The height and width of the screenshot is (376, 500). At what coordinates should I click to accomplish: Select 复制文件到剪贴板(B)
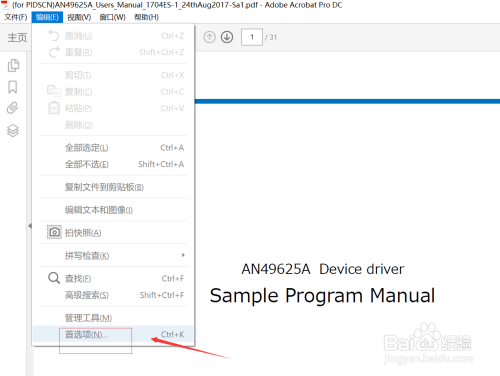(113, 187)
